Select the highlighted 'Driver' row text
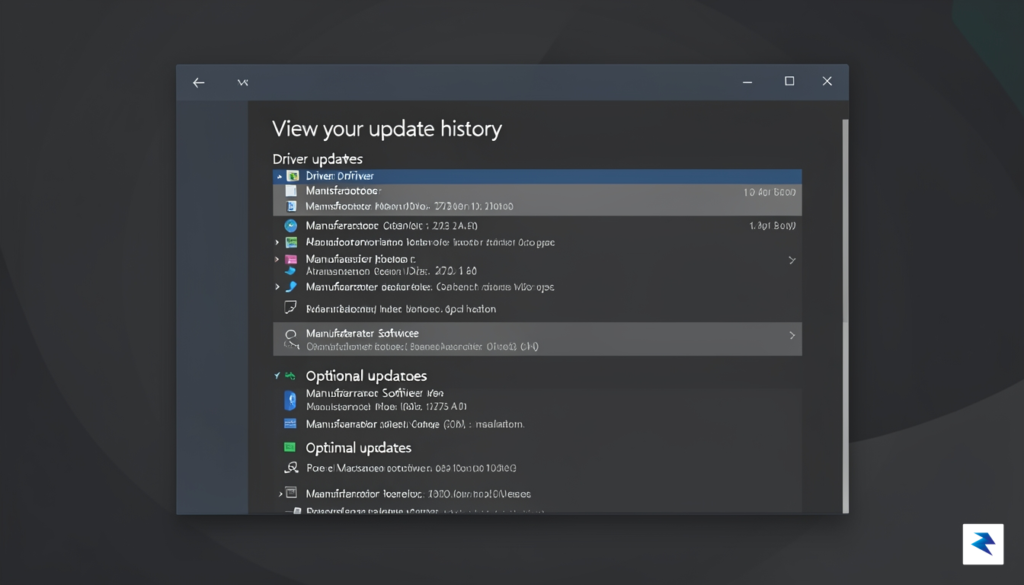The width and height of the screenshot is (1024, 585). 340,176
